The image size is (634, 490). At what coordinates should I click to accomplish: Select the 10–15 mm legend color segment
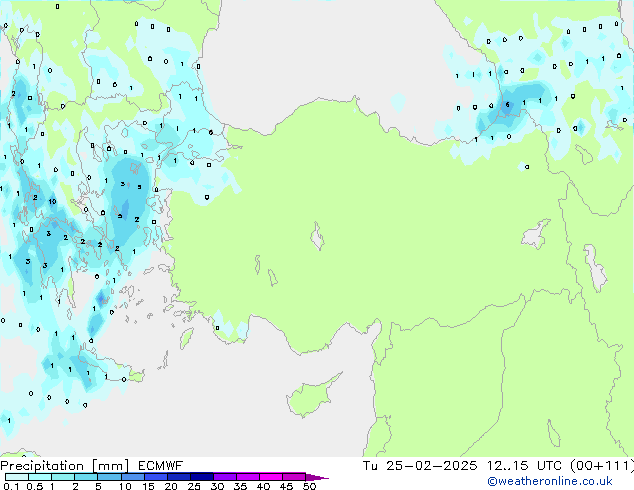pos(132,477)
